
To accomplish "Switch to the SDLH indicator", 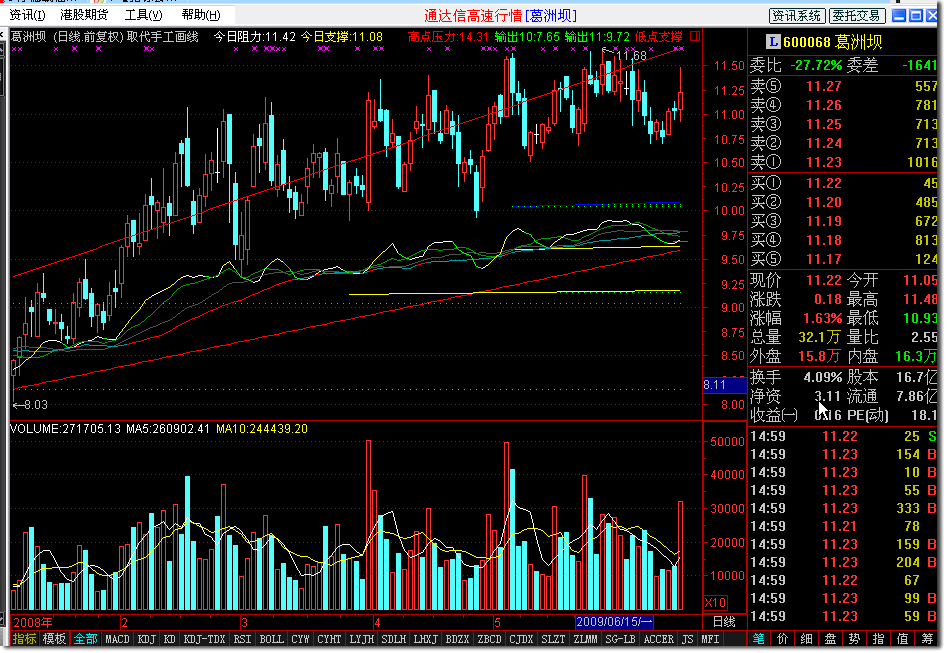I will point(394,639).
